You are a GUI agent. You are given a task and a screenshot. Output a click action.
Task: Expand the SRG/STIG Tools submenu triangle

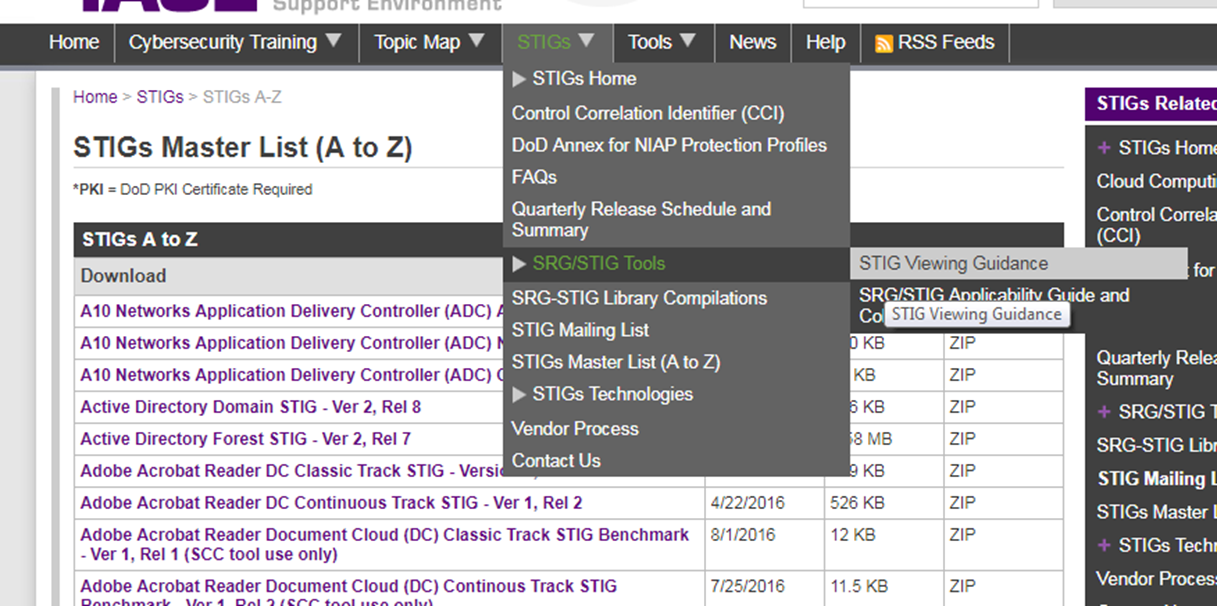[519, 264]
